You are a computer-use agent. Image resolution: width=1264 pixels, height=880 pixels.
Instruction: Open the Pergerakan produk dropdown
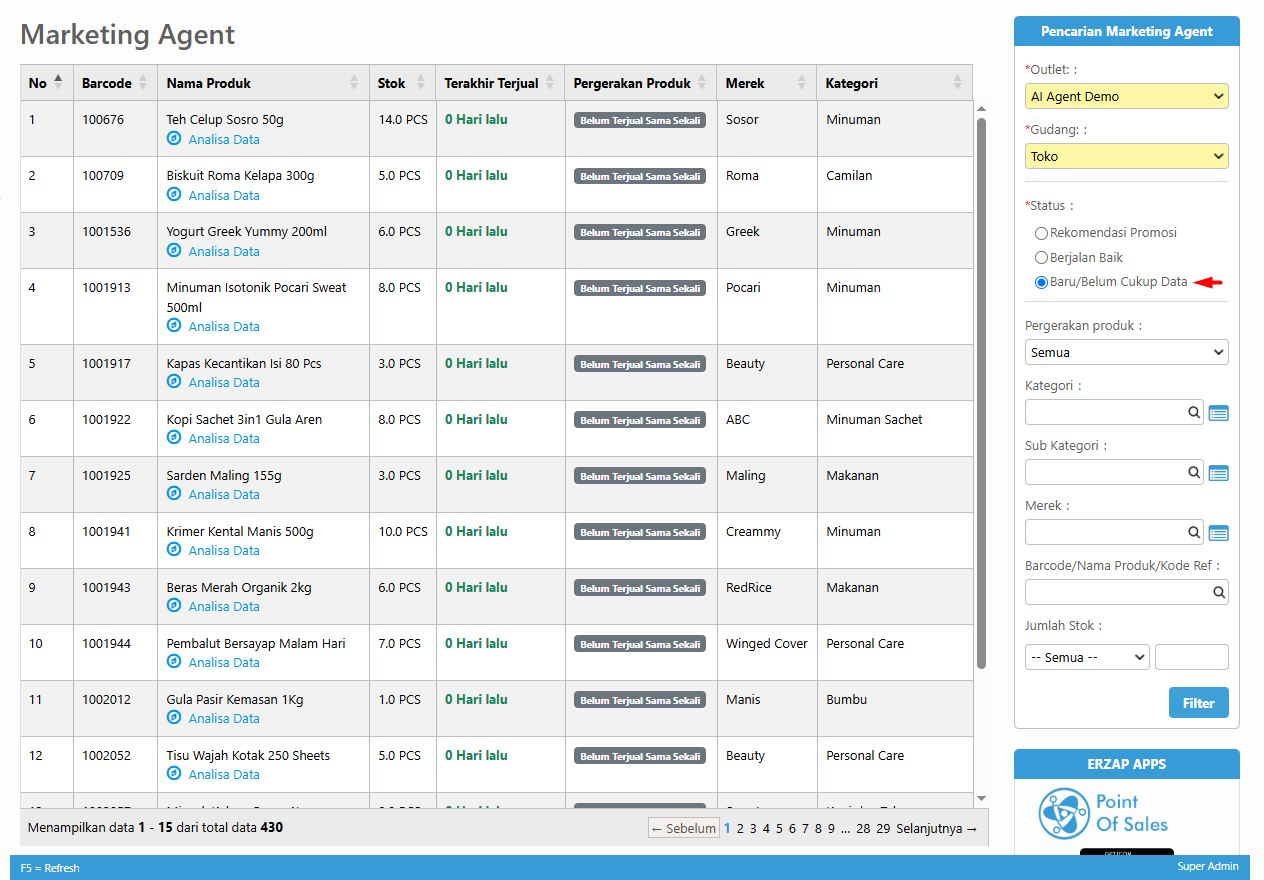tap(1126, 353)
